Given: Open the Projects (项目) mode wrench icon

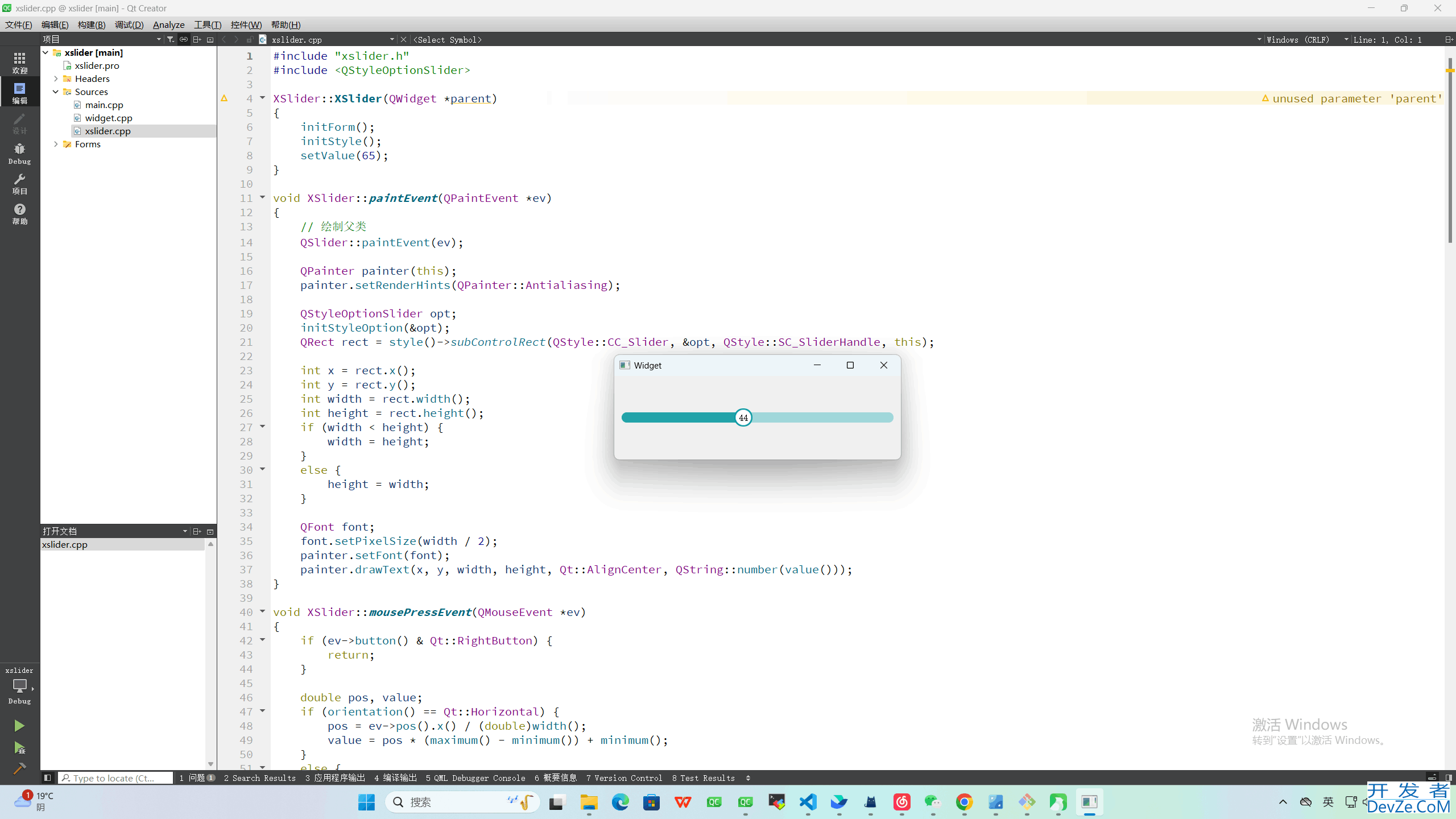Looking at the screenshot, I should pos(19,184).
